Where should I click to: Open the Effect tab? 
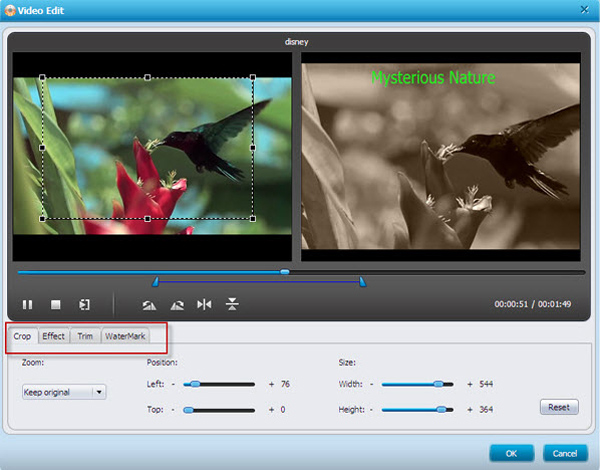pyautogui.click(x=53, y=336)
